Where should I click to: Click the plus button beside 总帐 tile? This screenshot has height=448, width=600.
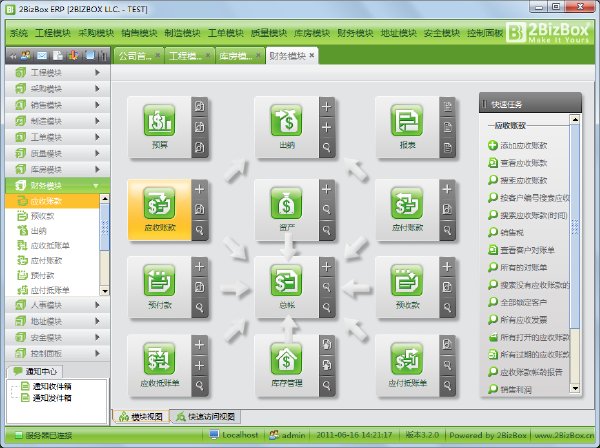[x=326, y=267]
